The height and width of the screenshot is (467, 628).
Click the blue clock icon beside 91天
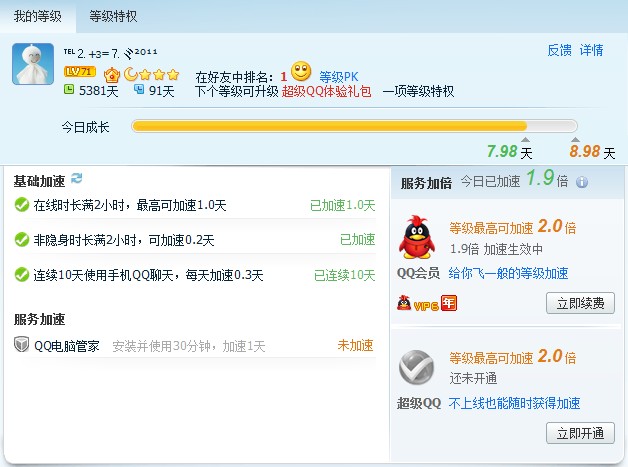139,89
